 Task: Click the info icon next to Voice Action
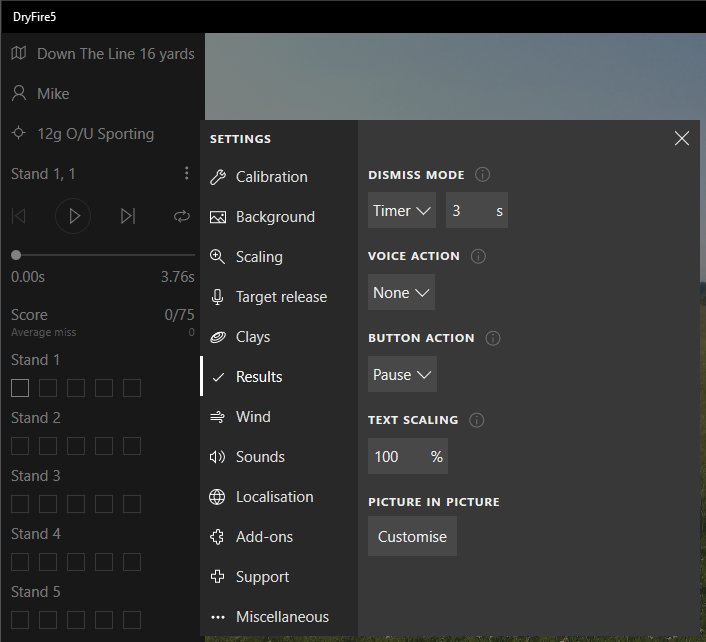click(478, 256)
